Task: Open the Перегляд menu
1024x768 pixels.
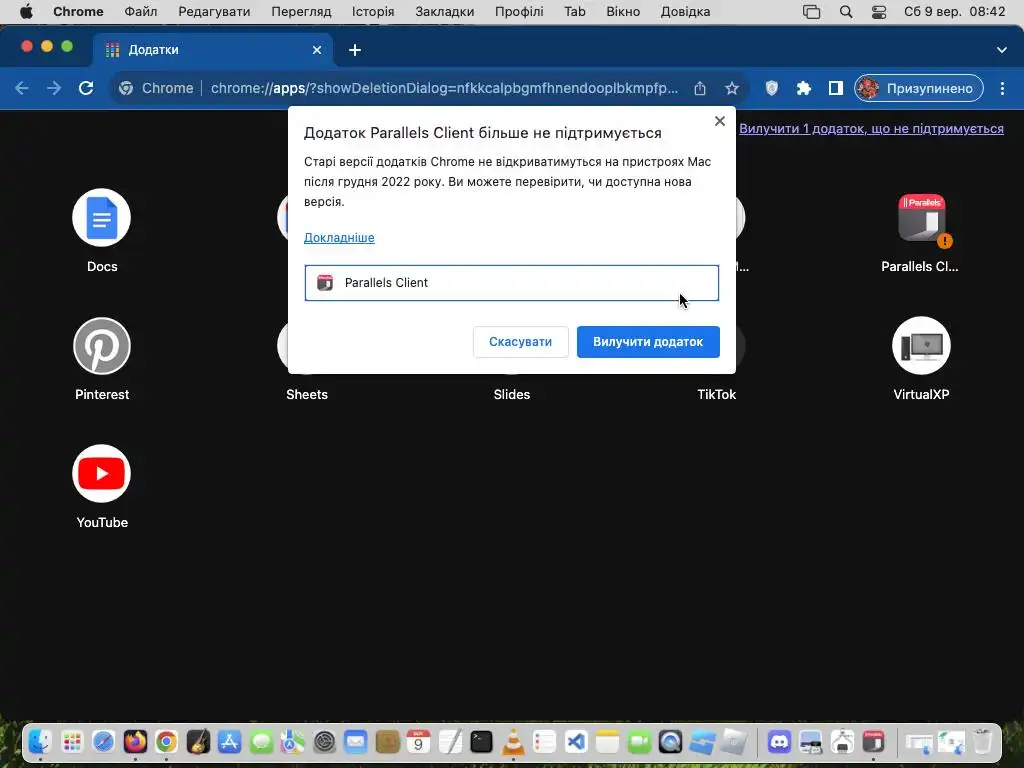Action: tap(301, 12)
